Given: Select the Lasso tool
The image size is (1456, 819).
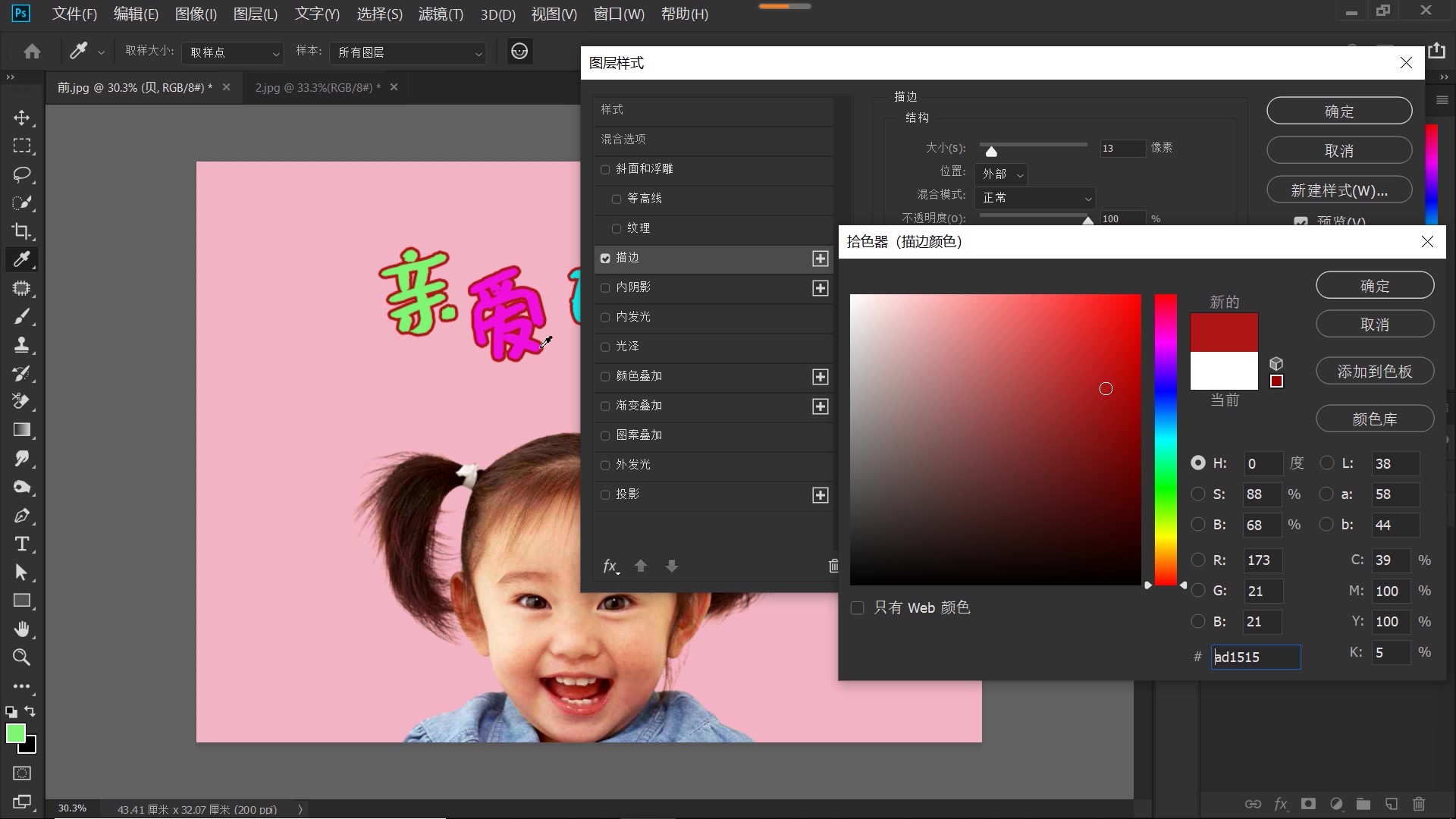Looking at the screenshot, I should tap(22, 174).
